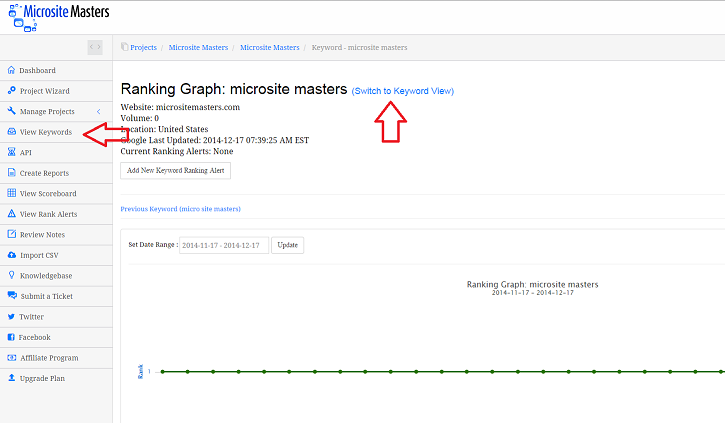Click the Rank axis label on graph
Viewport: 725px width, 423px height.
pyautogui.click(x=141, y=371)
